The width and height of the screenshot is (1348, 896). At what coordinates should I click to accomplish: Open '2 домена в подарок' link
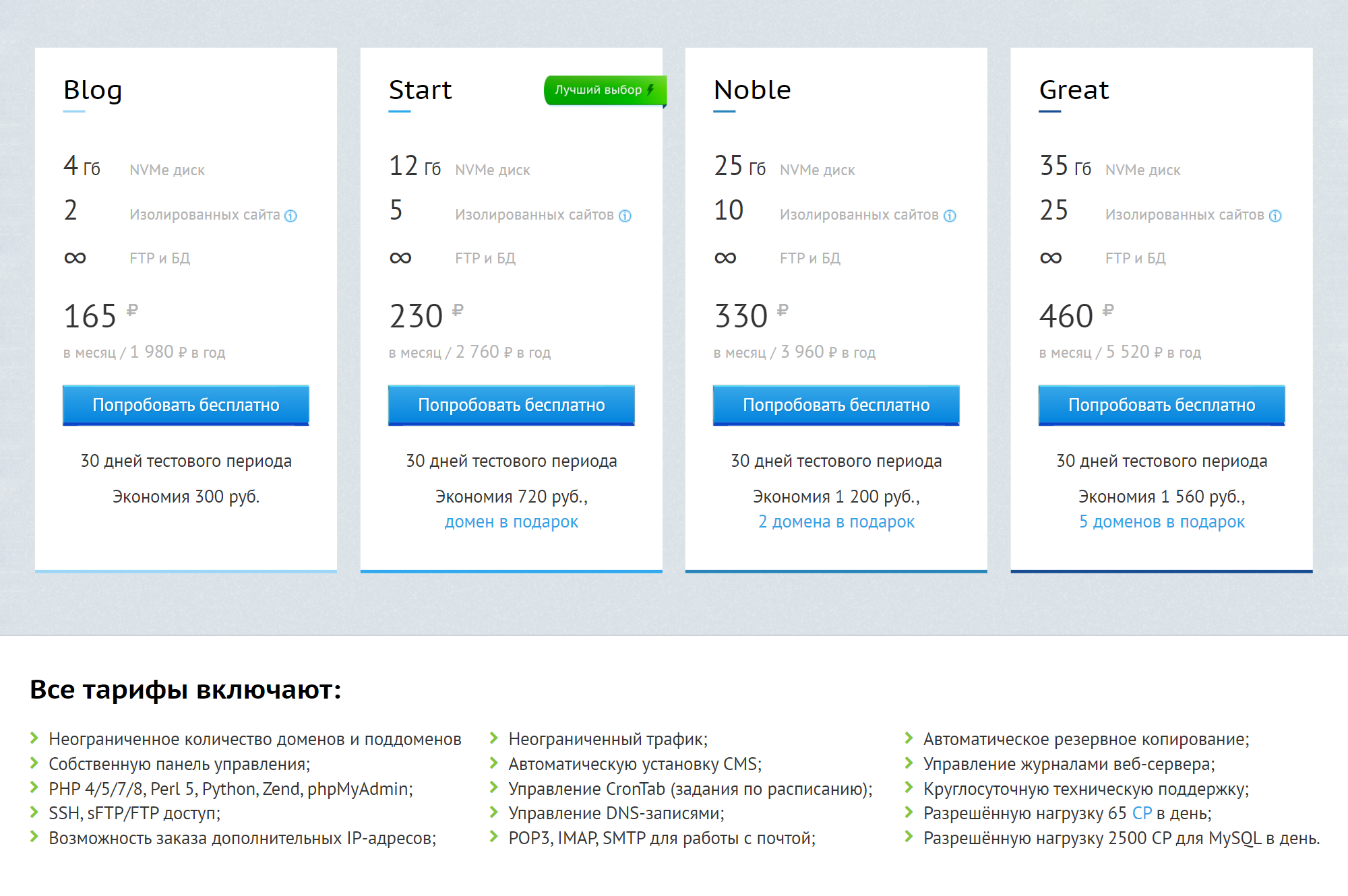click(x=836, y=522)
